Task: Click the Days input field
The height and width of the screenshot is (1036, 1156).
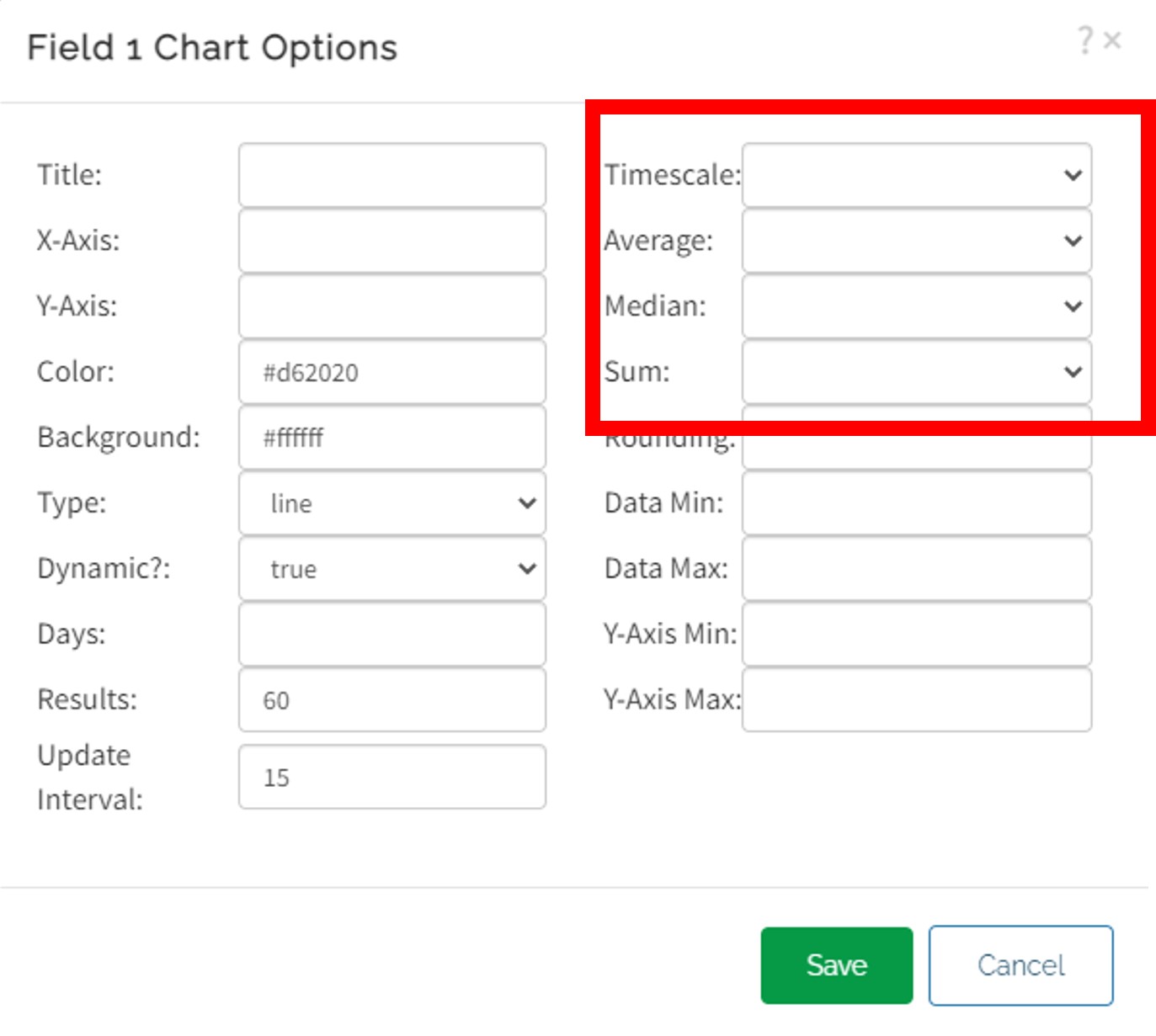Action: pos(392,635)
